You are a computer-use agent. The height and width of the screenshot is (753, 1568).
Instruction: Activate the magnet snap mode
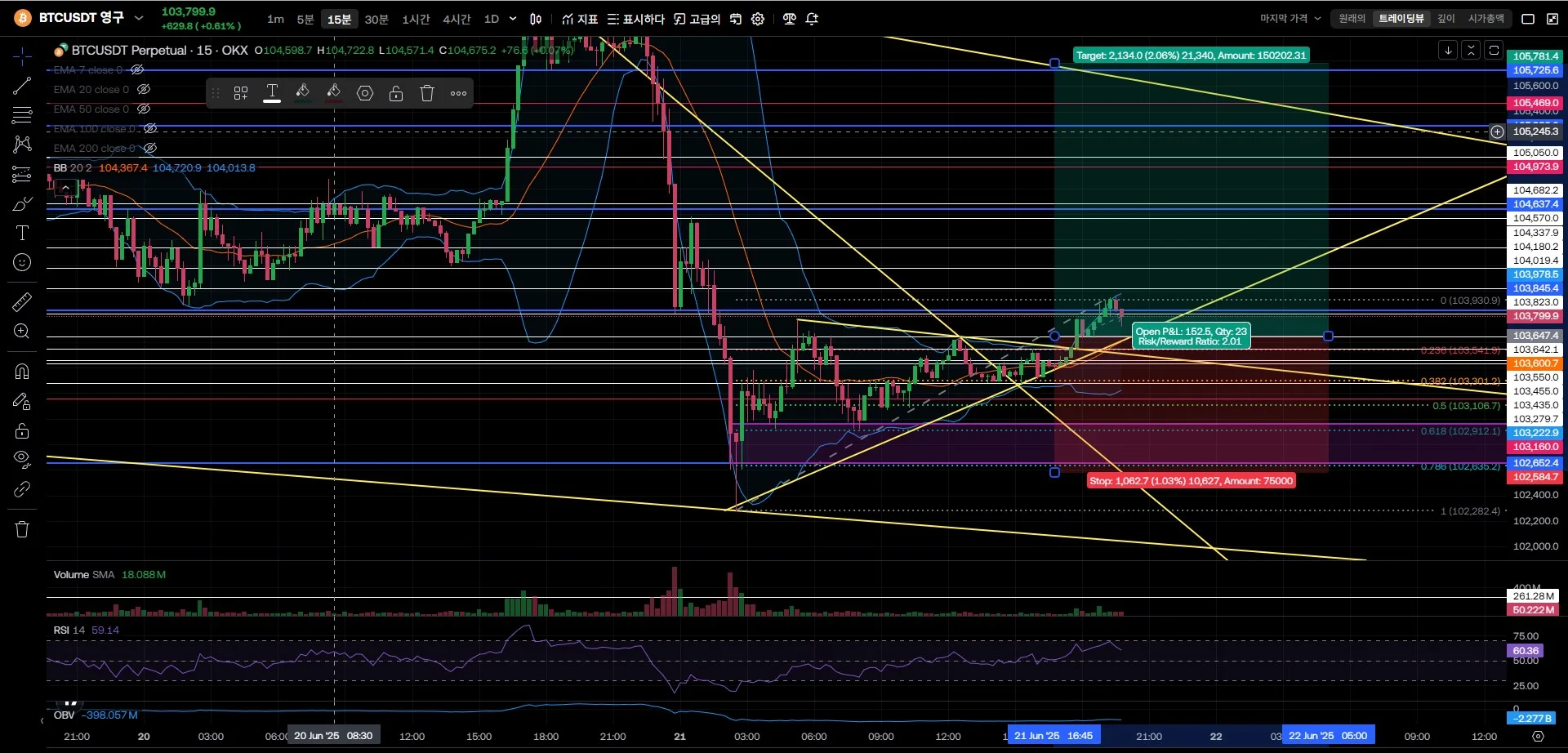22,372
